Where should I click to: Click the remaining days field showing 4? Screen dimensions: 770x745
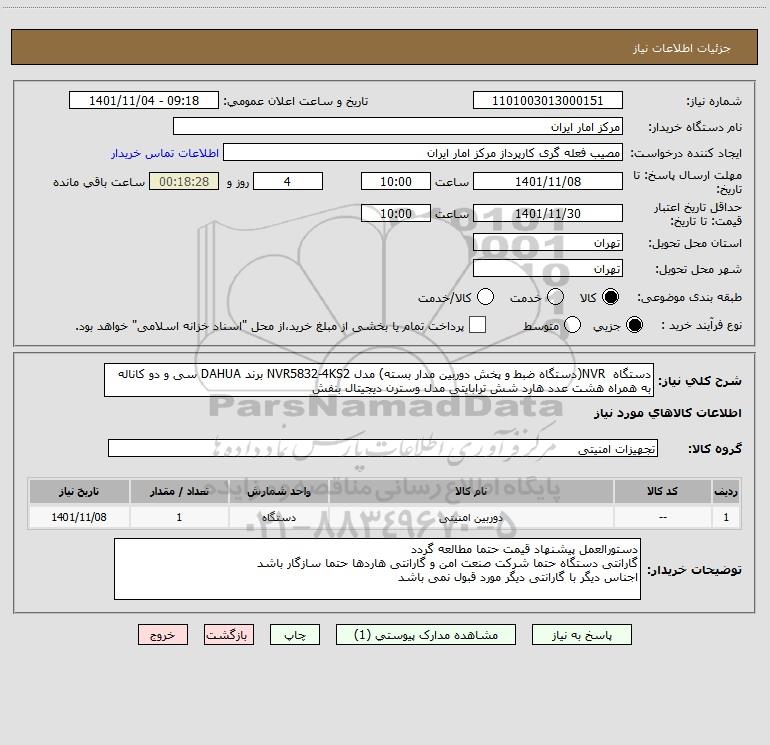[x=288, y=182]
